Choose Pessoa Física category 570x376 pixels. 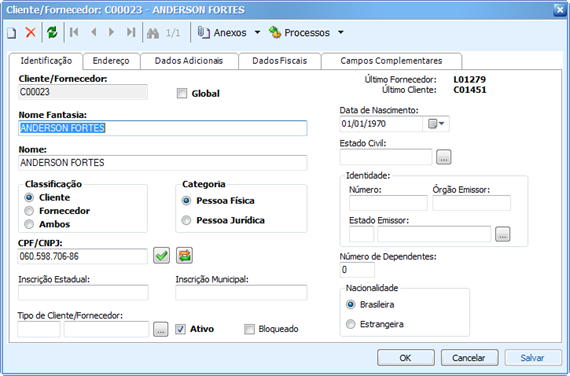(x=186, y=201)
